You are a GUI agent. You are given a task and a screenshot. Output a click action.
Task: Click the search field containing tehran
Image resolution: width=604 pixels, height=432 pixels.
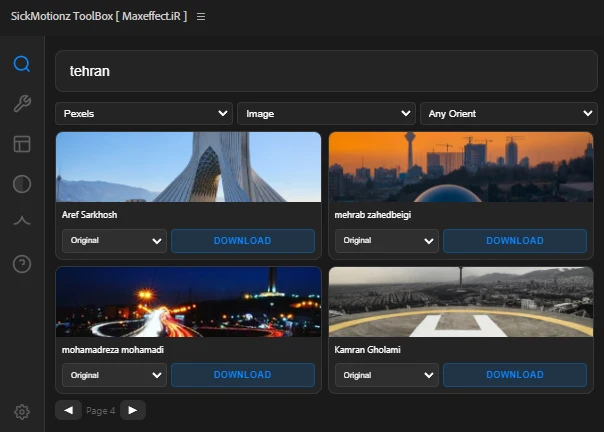pos(326,71)
